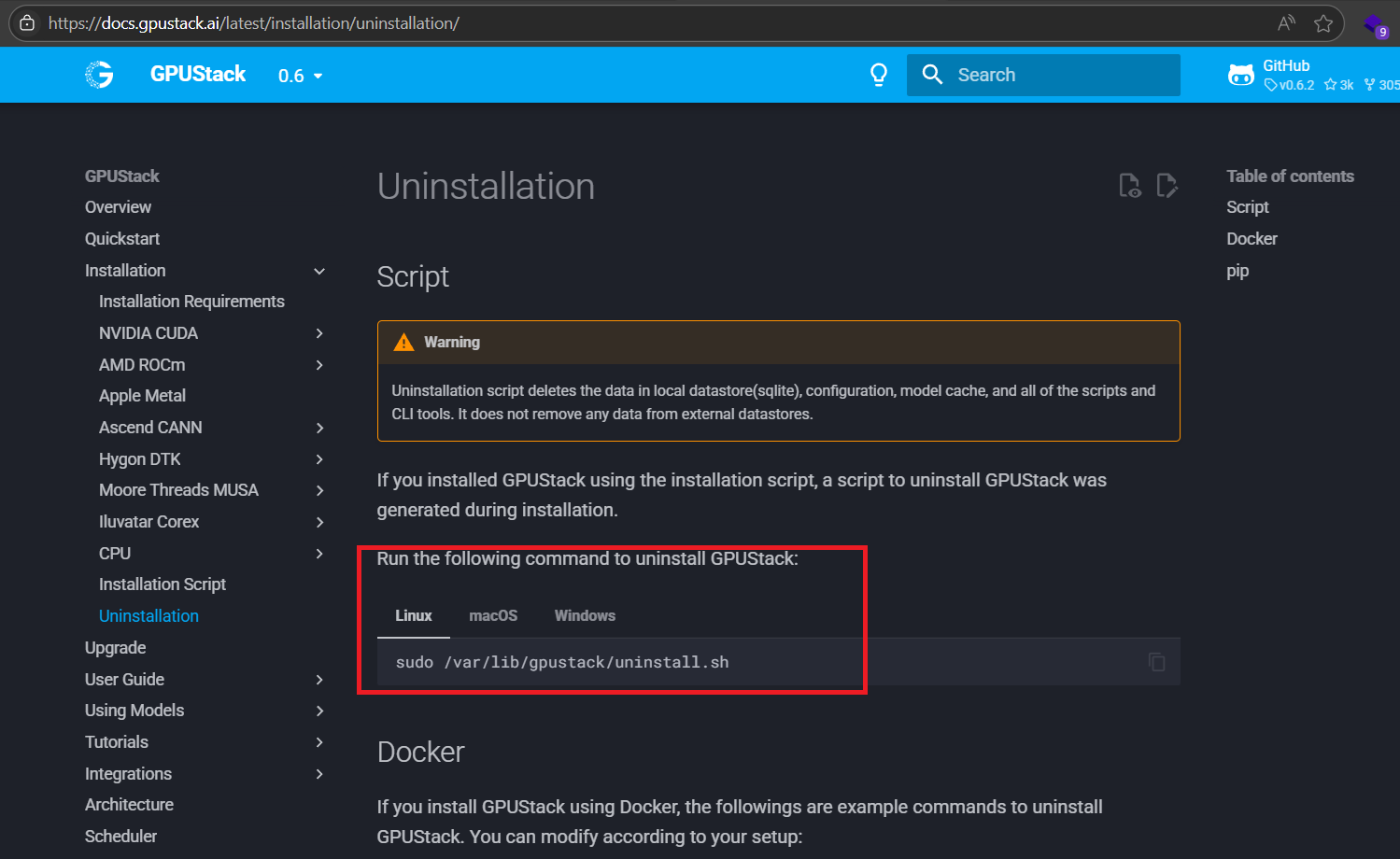Switch to the macOS tab
Image resolution: width=1400 pixels, height=859 pixels.
pos(493,615)
